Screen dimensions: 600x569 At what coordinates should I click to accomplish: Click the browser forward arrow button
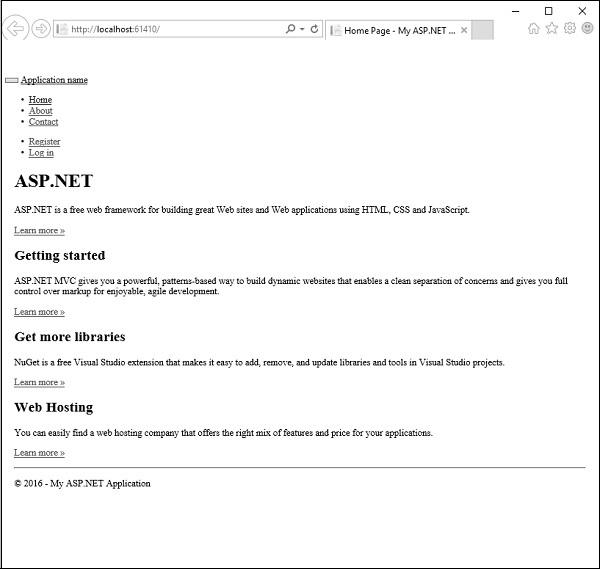(41, 29)
